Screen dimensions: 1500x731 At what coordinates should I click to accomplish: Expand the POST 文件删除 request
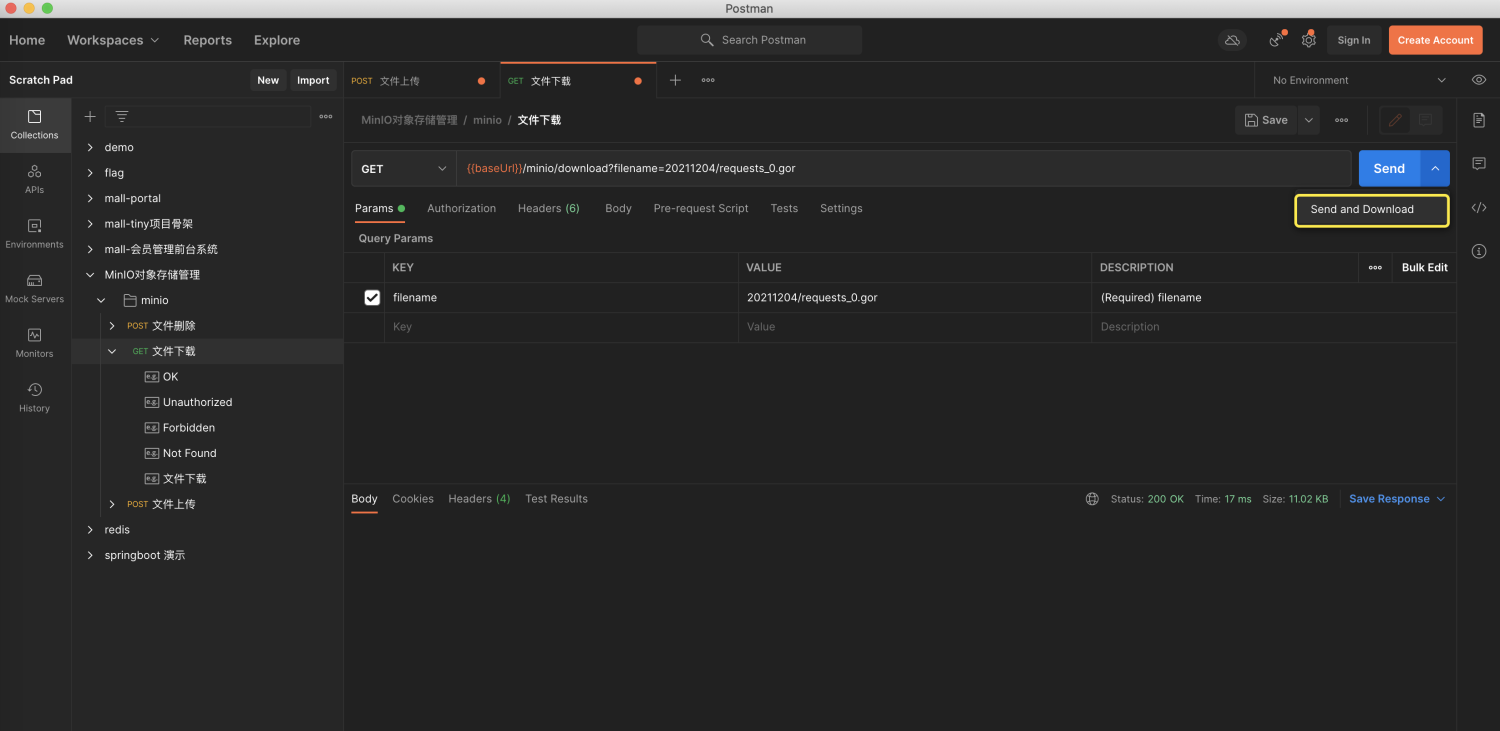(112, 326)
